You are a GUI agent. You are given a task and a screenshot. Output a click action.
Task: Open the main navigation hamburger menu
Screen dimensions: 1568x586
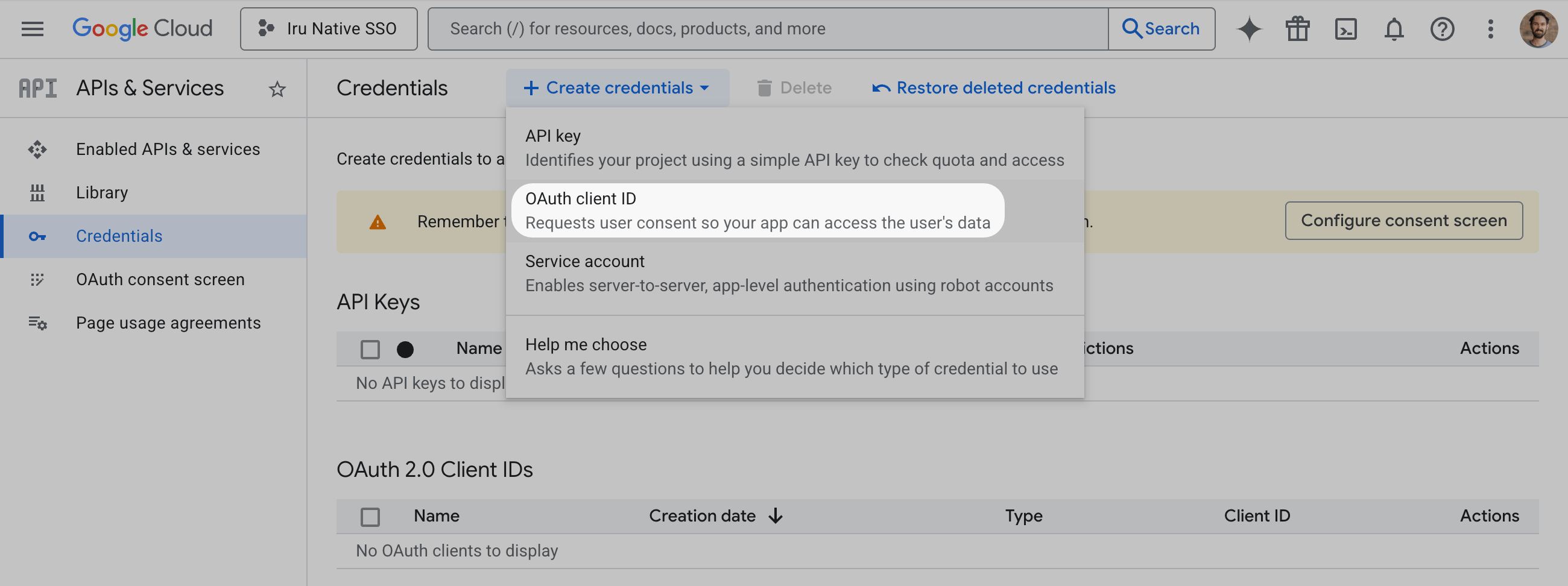tap(32, 28)
